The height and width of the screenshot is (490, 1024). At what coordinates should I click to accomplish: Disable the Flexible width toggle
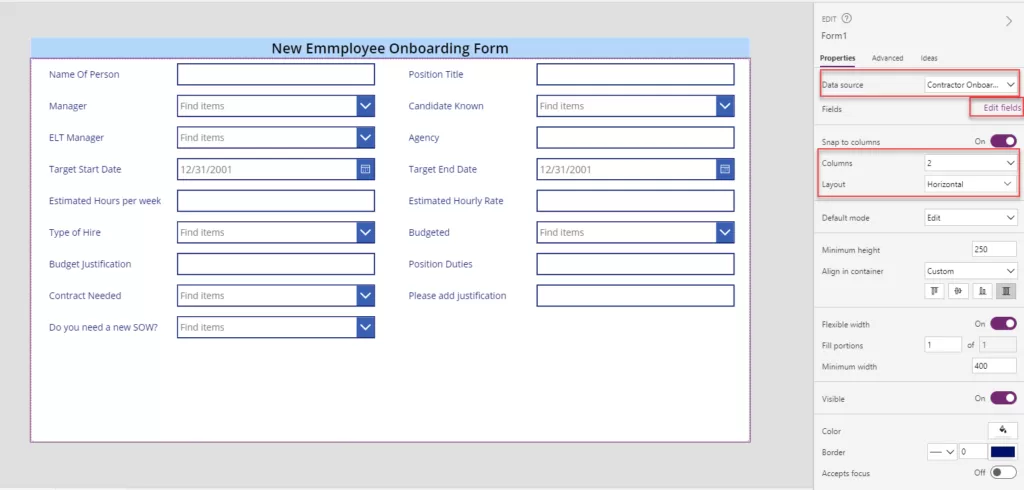[1002, 324]
